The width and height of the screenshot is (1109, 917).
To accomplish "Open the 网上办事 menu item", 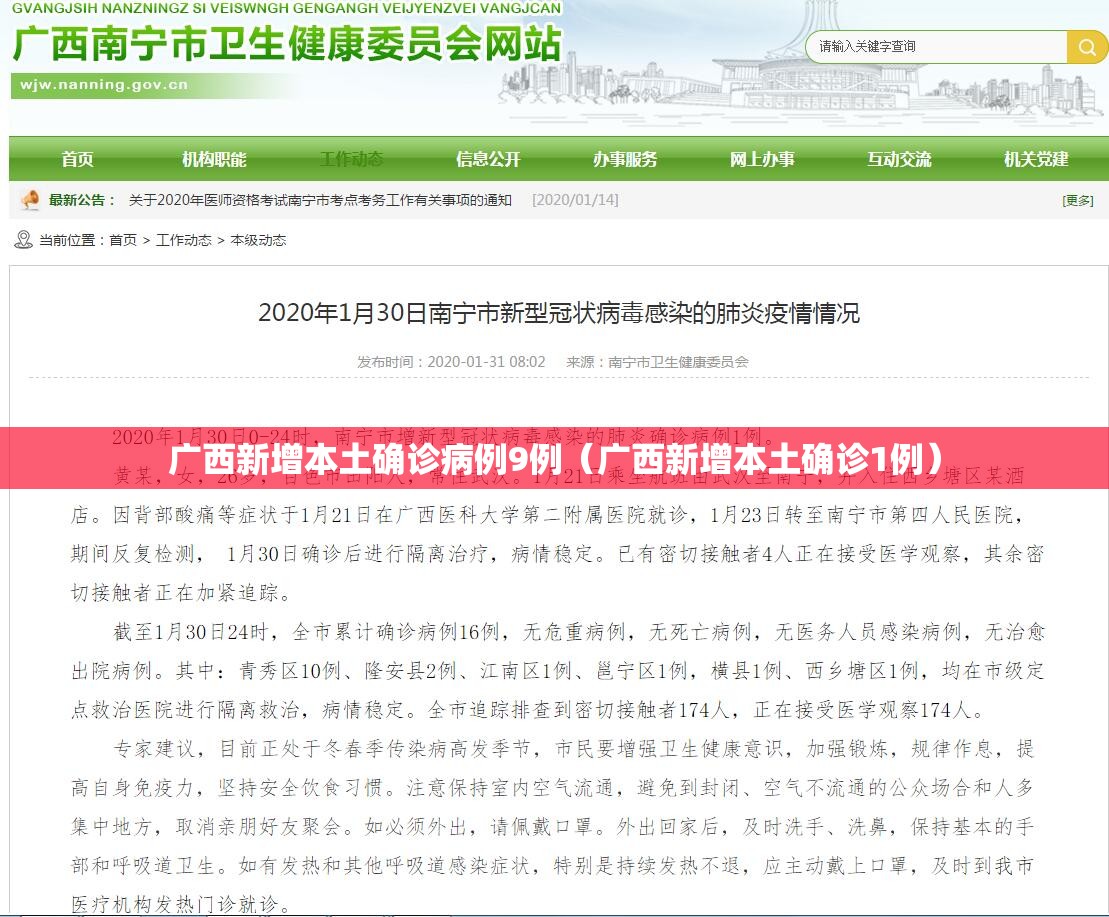I will coord(762,159).
